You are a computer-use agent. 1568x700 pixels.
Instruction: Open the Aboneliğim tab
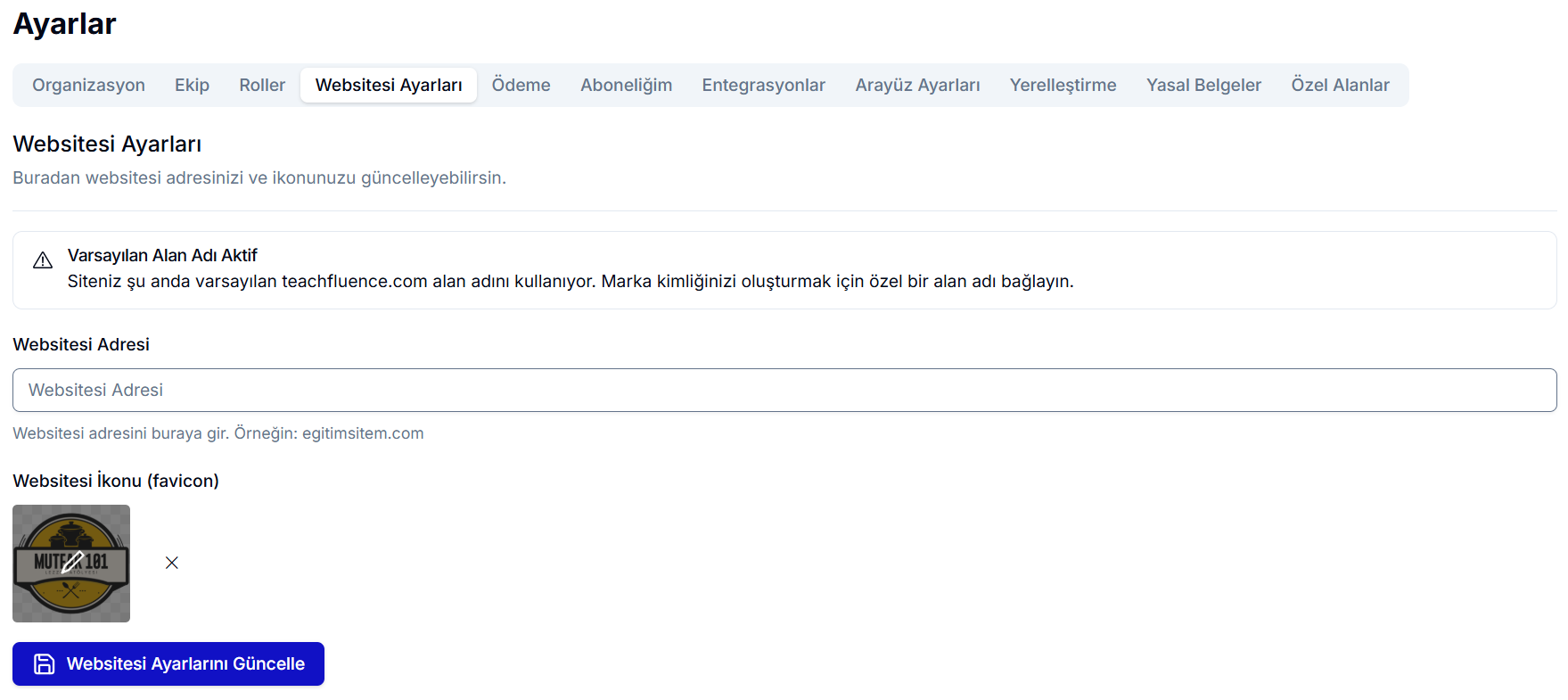pos(626,85)
